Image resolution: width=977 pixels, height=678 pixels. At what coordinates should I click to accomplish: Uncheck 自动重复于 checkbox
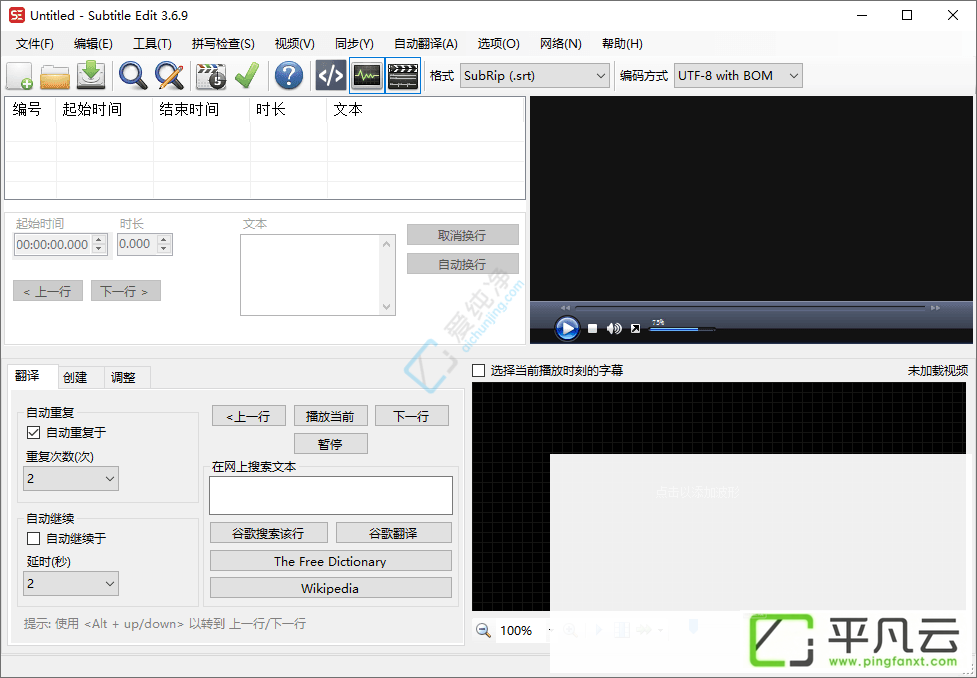point(34,432)
